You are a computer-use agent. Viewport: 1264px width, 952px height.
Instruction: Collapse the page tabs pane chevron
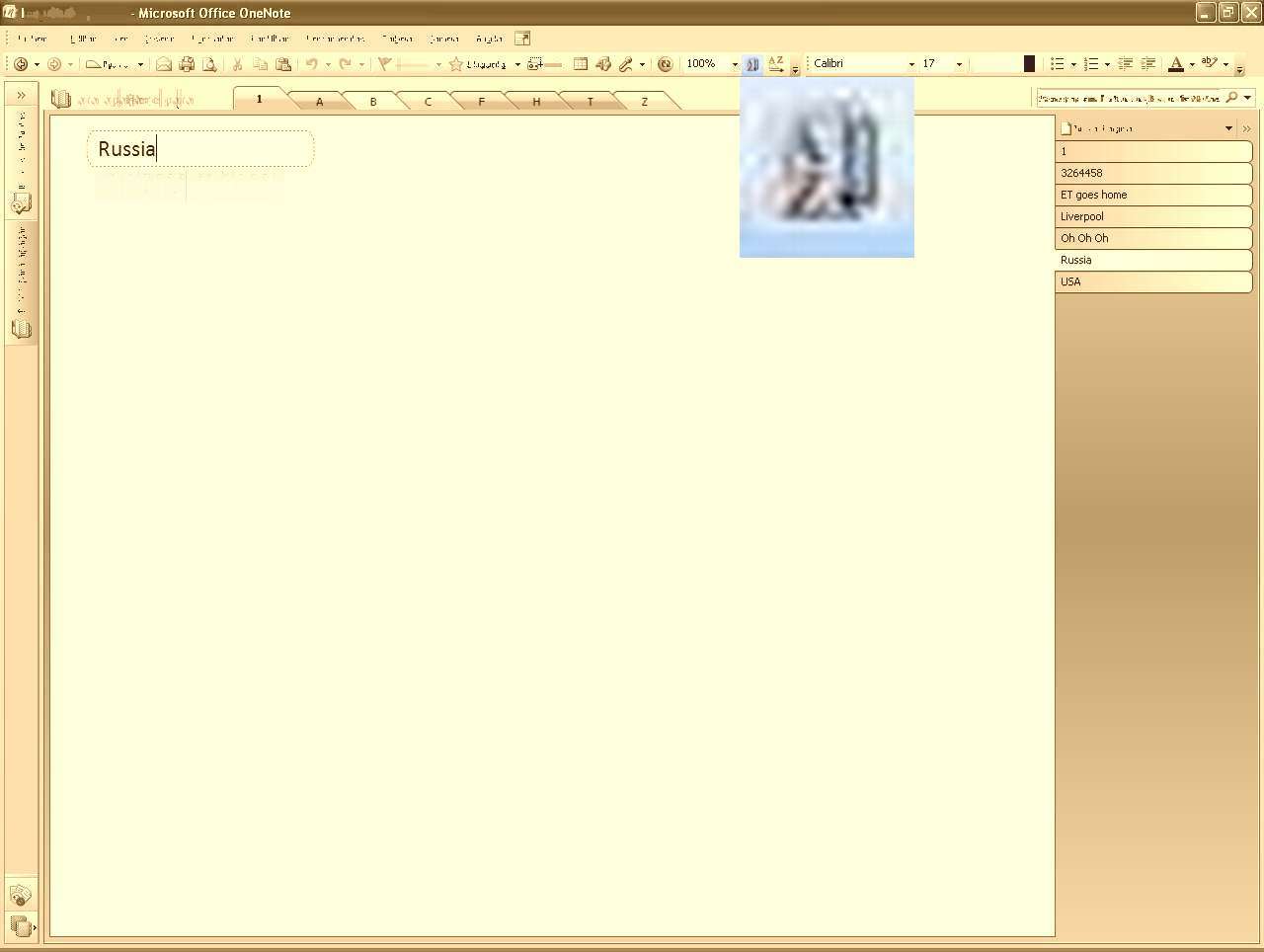[x=1246, y=128]
